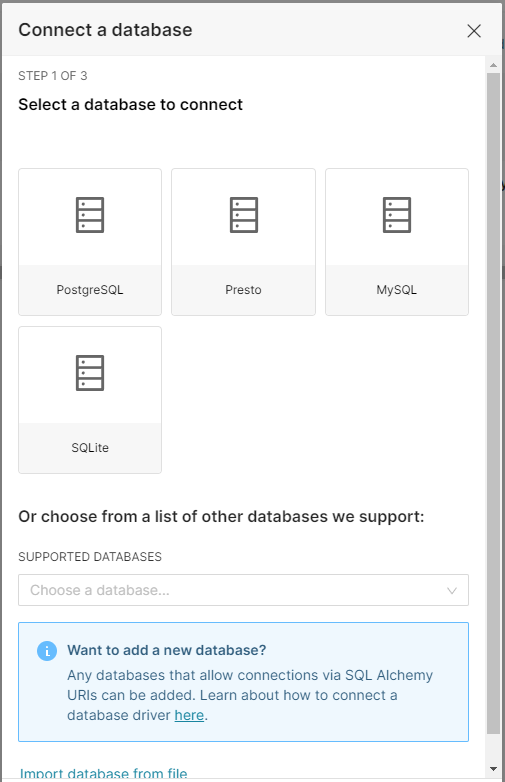
Task: Choose the Presto label card
Action: tap(243, 290)
